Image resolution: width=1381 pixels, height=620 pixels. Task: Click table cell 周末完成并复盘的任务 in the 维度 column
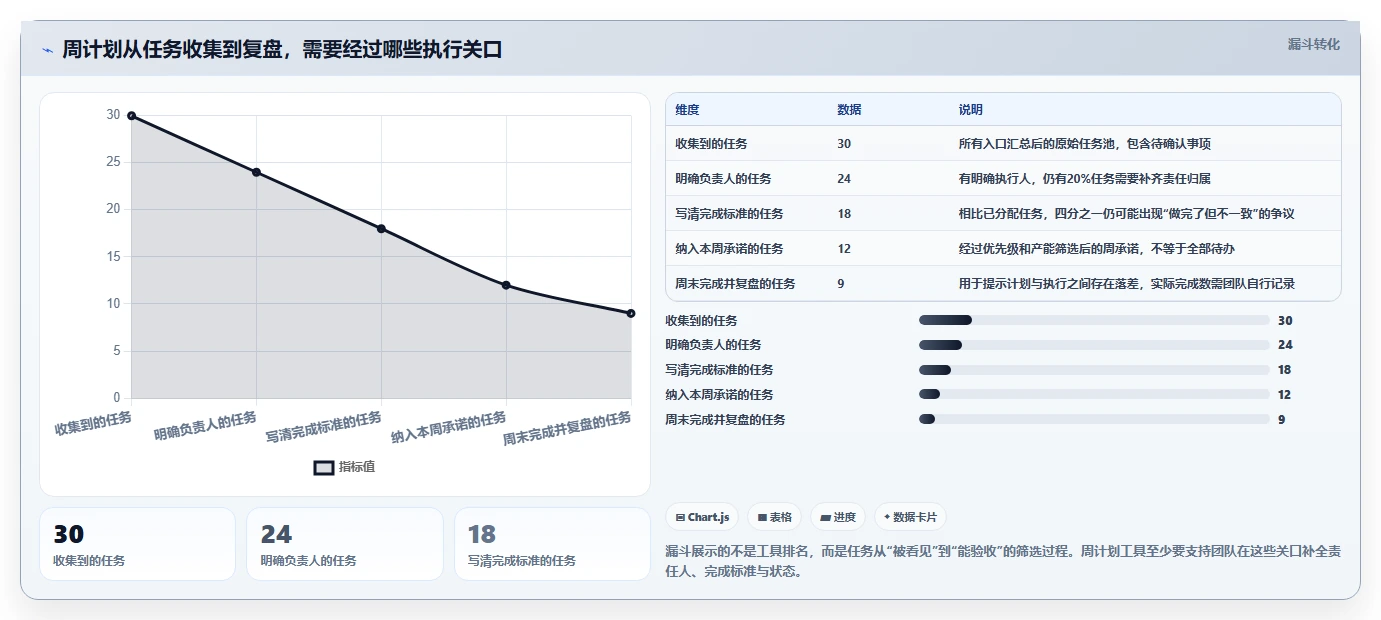(735, 283)
